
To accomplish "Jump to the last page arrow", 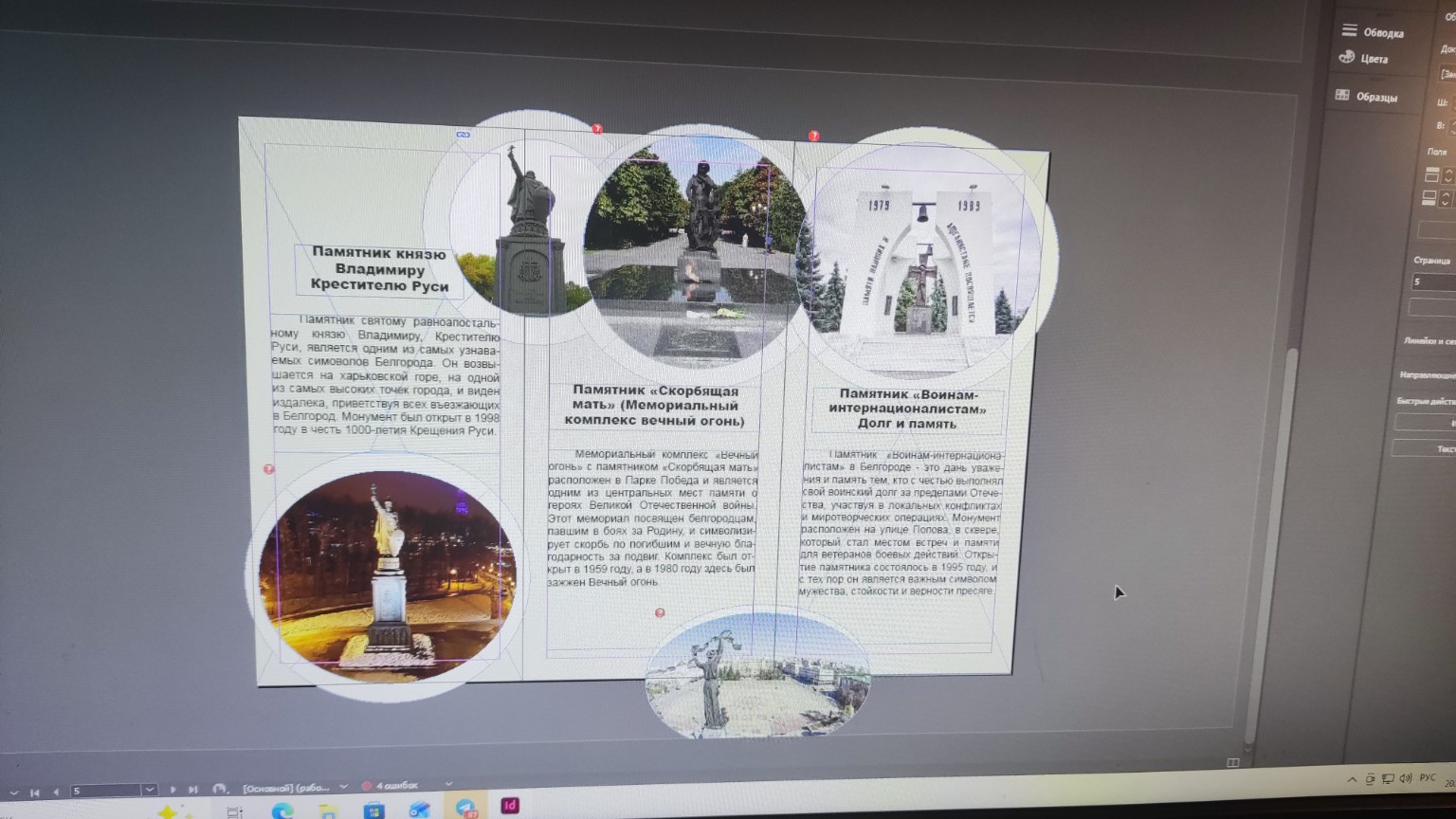I will tap(193, 789).
